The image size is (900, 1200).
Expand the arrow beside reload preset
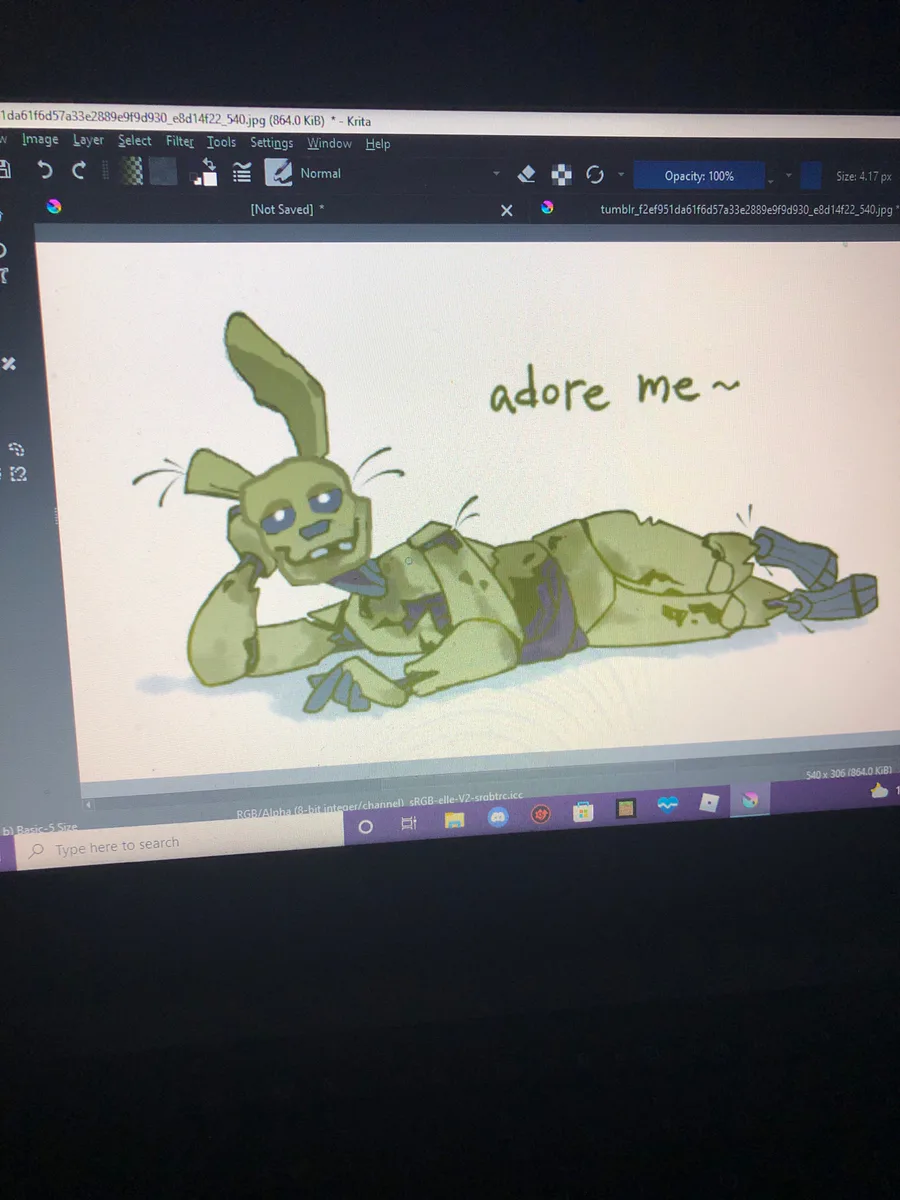pos(620,176)
